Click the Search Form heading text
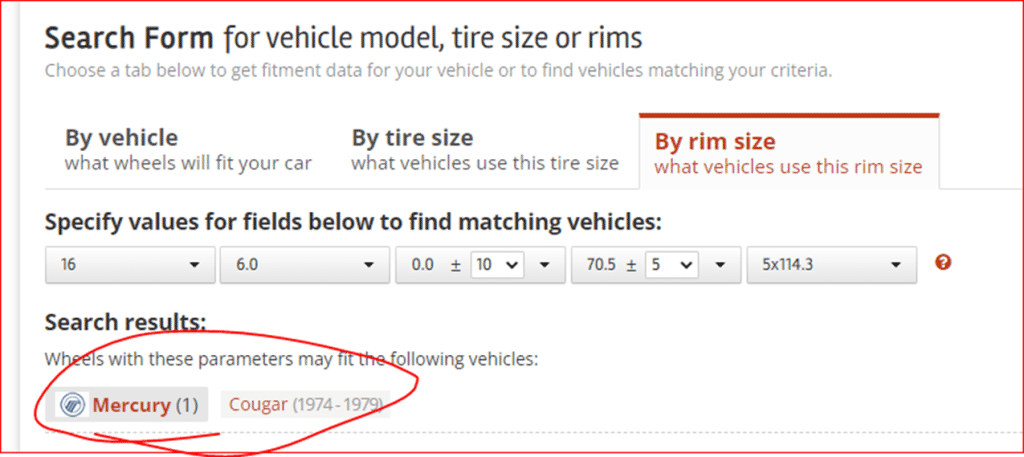This screenshot has width=1024, height=457. click(x=130, y=38)
